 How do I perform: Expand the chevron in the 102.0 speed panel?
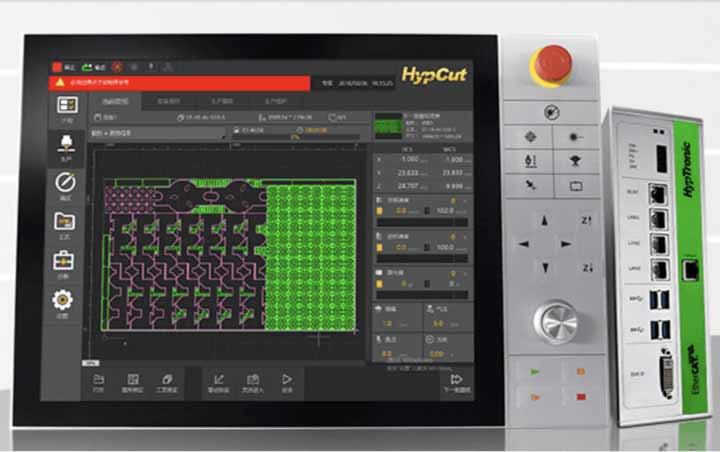(465, 201)
